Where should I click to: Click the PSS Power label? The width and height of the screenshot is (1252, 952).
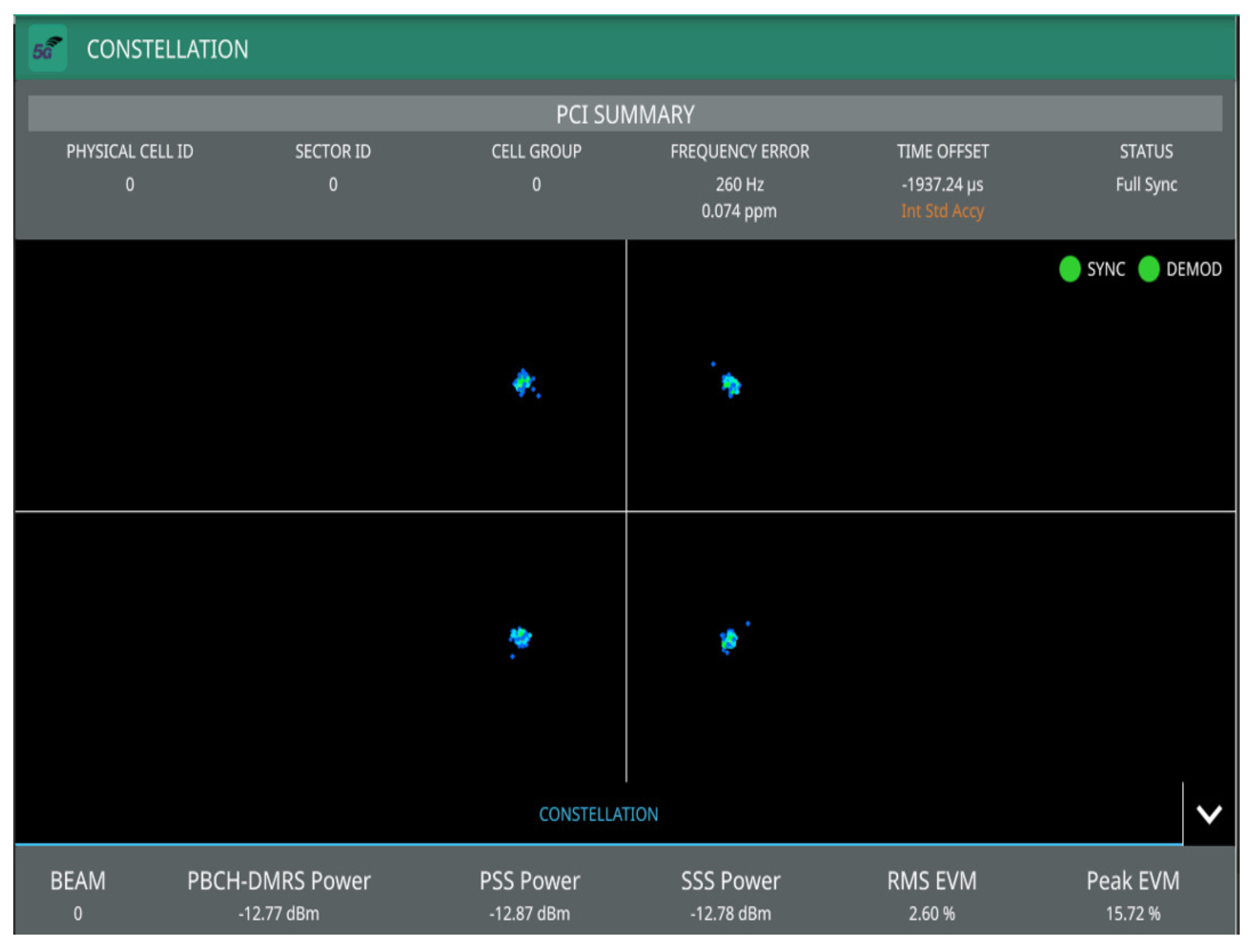pyautogui.click(x=530, y=881)
